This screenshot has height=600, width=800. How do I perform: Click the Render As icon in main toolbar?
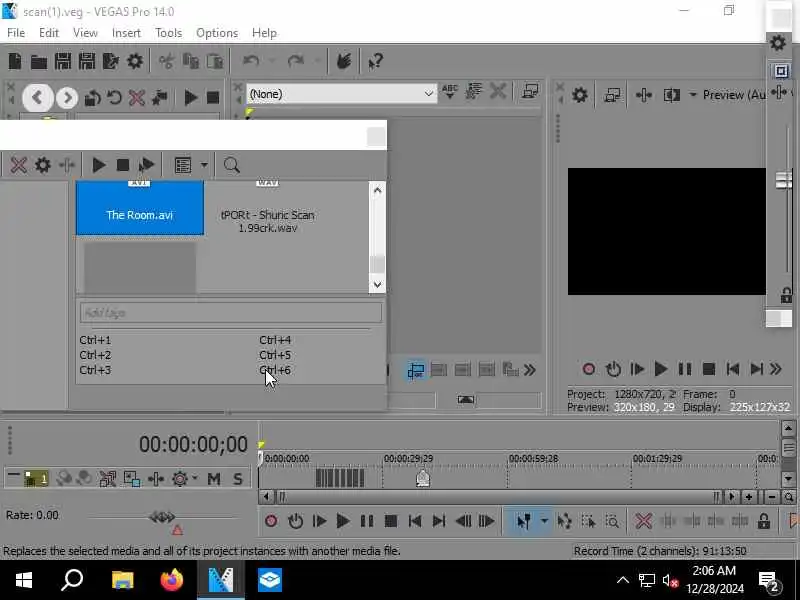coord(110,61)
